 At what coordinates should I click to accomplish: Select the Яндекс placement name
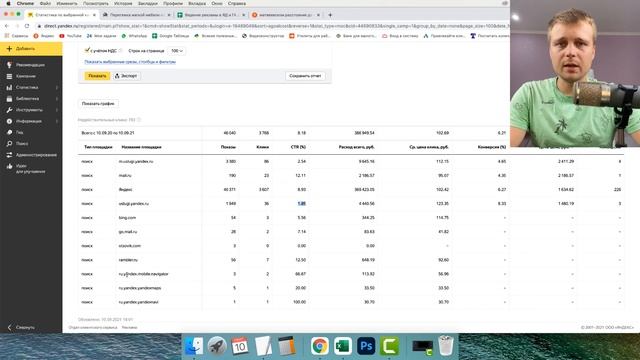click(x=125, y=190)
